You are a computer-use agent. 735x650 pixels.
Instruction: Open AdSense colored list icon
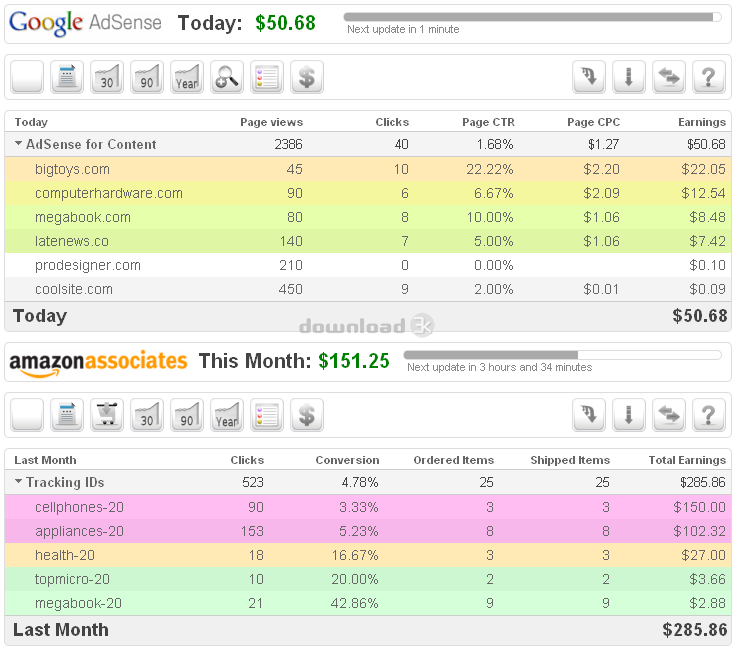pos(267,76)
